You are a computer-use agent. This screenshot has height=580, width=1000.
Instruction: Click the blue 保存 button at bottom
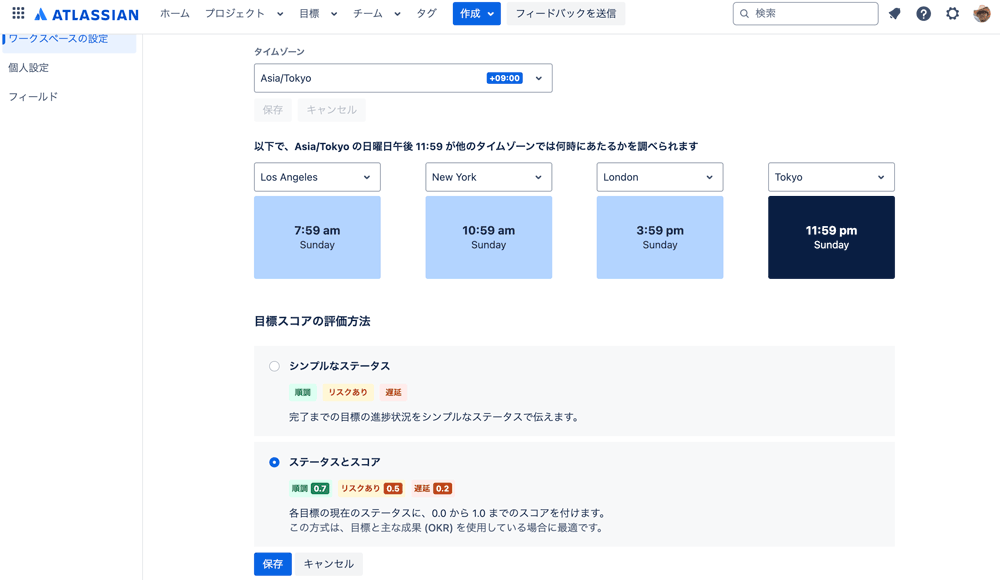[272, 564]
